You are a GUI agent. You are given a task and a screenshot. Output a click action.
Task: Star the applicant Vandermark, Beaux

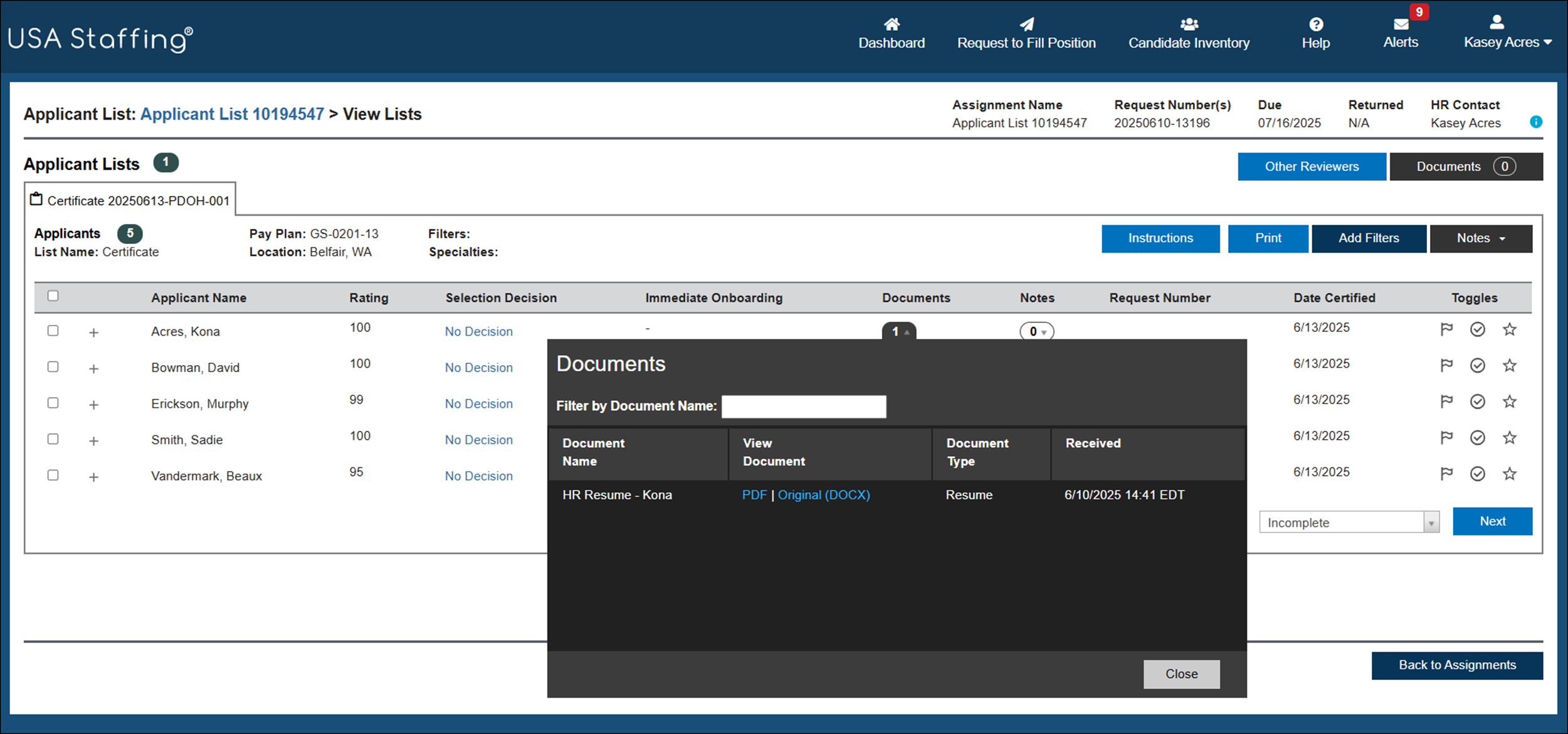(1510, 474)
